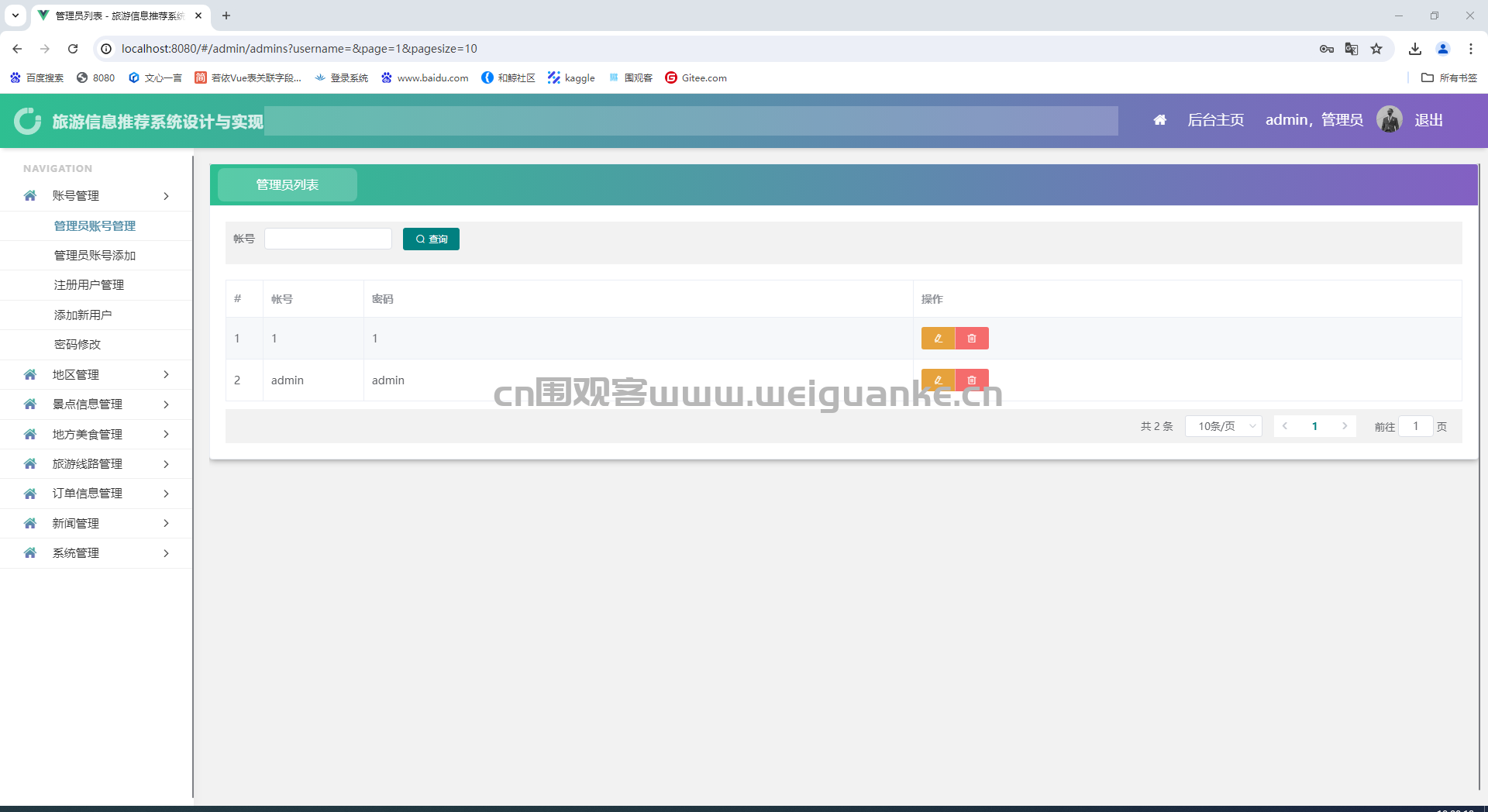The width and height of the screenshot is (1488, 812).
Task: Click the admin avatar picture in the header
Action: point(1389,119)
